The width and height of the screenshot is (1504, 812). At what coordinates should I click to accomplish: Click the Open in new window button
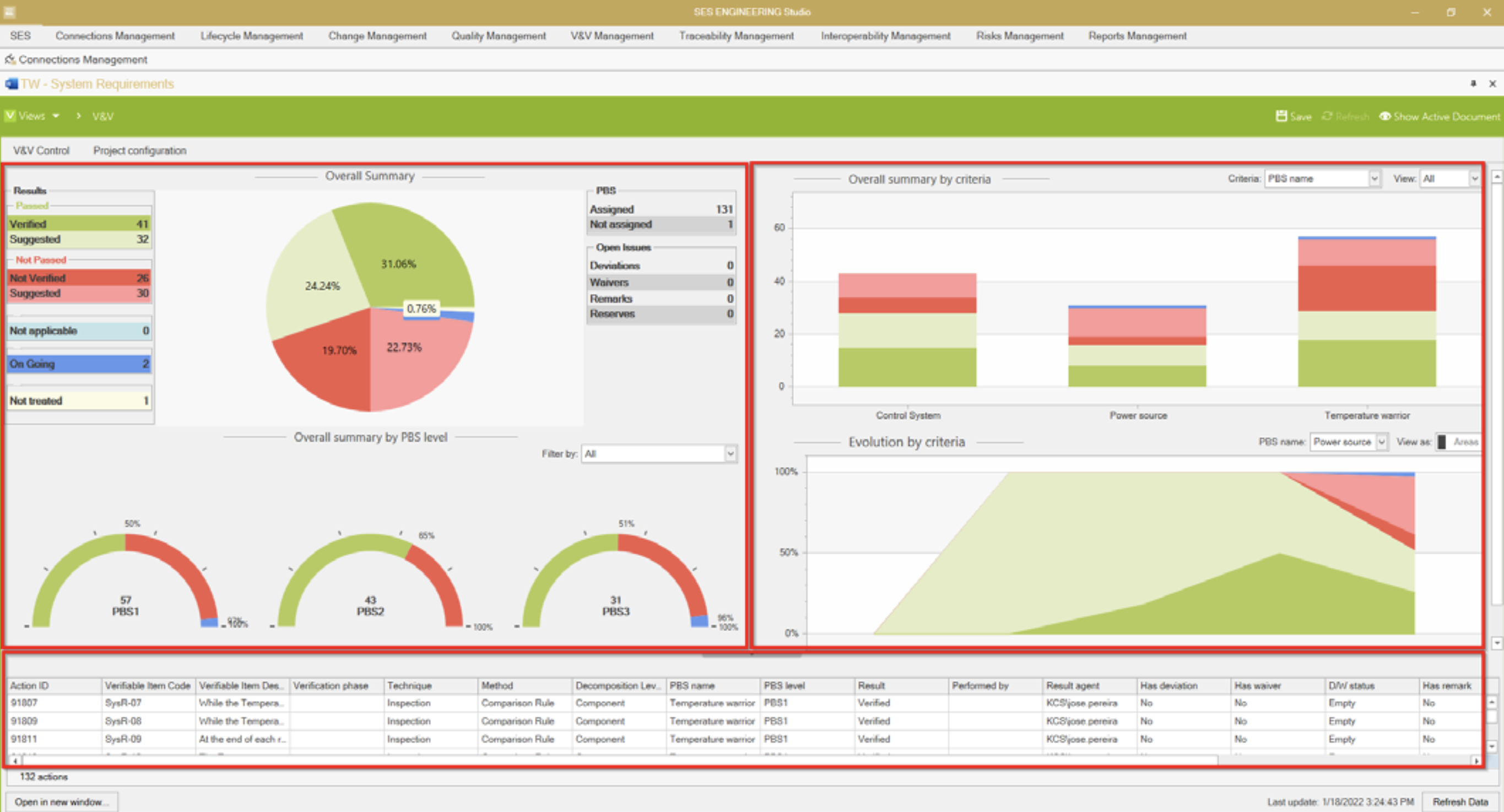61,802
